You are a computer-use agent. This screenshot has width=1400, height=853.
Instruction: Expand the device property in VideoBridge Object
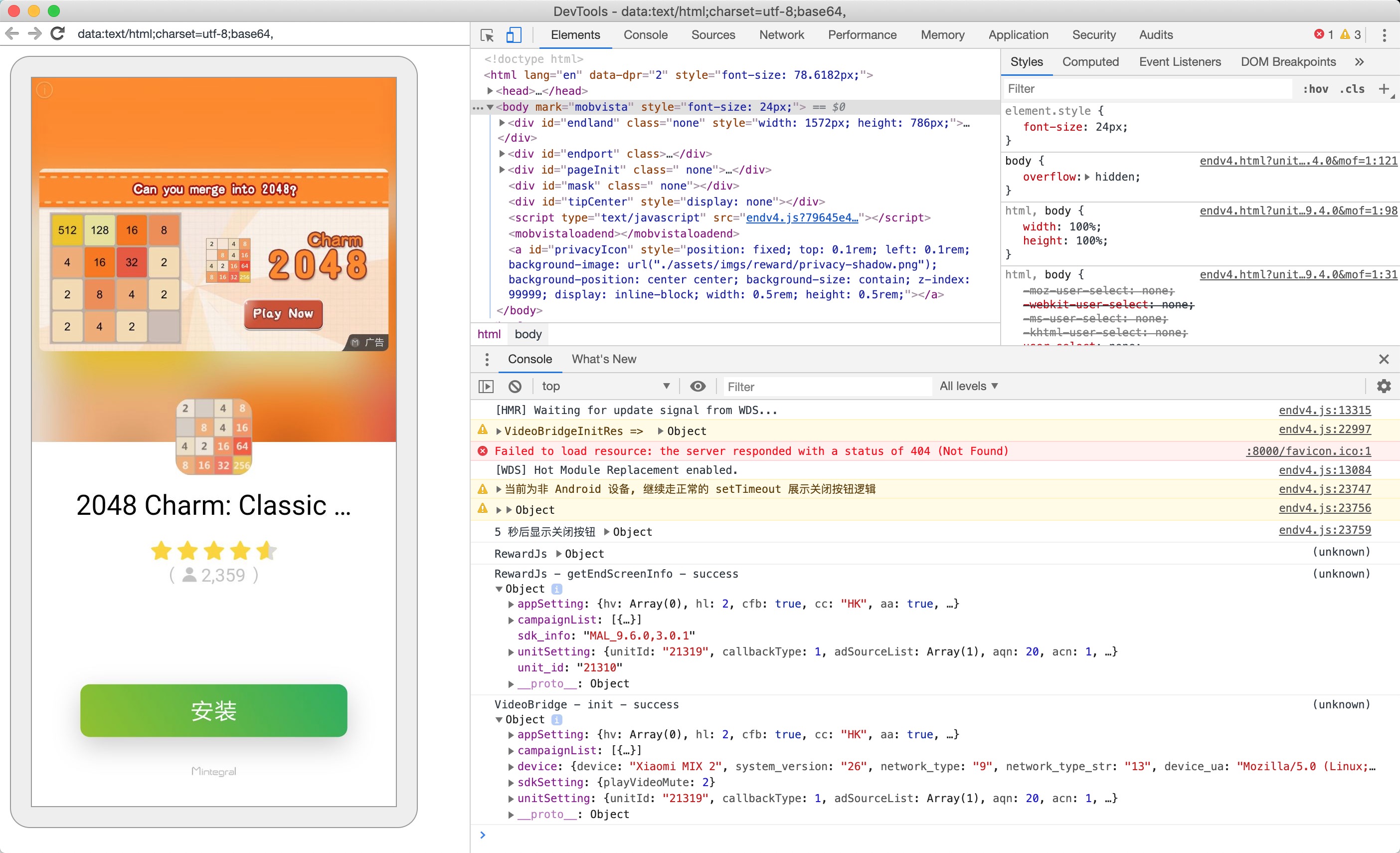(511, 767)
